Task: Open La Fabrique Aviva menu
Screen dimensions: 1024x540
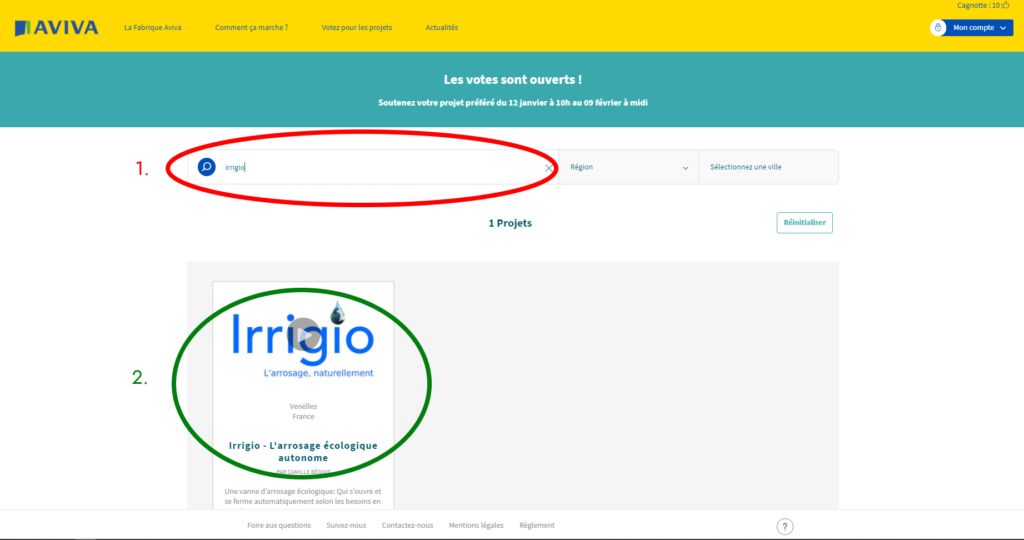Action: 153,27
